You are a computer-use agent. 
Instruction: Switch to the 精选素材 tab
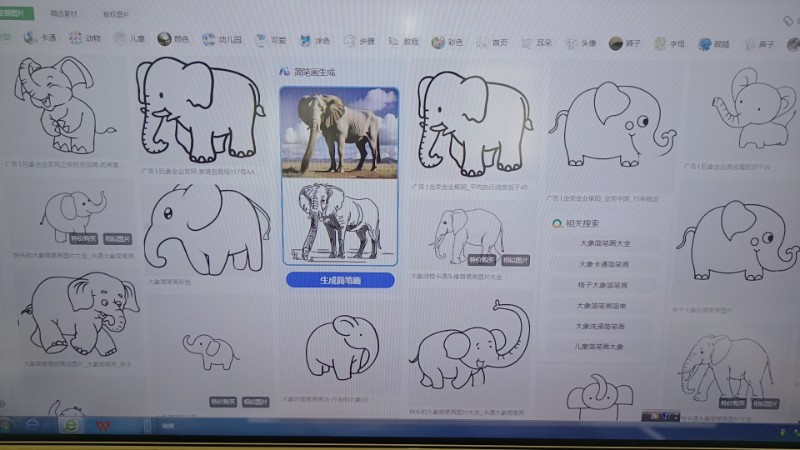click(64, 14)
